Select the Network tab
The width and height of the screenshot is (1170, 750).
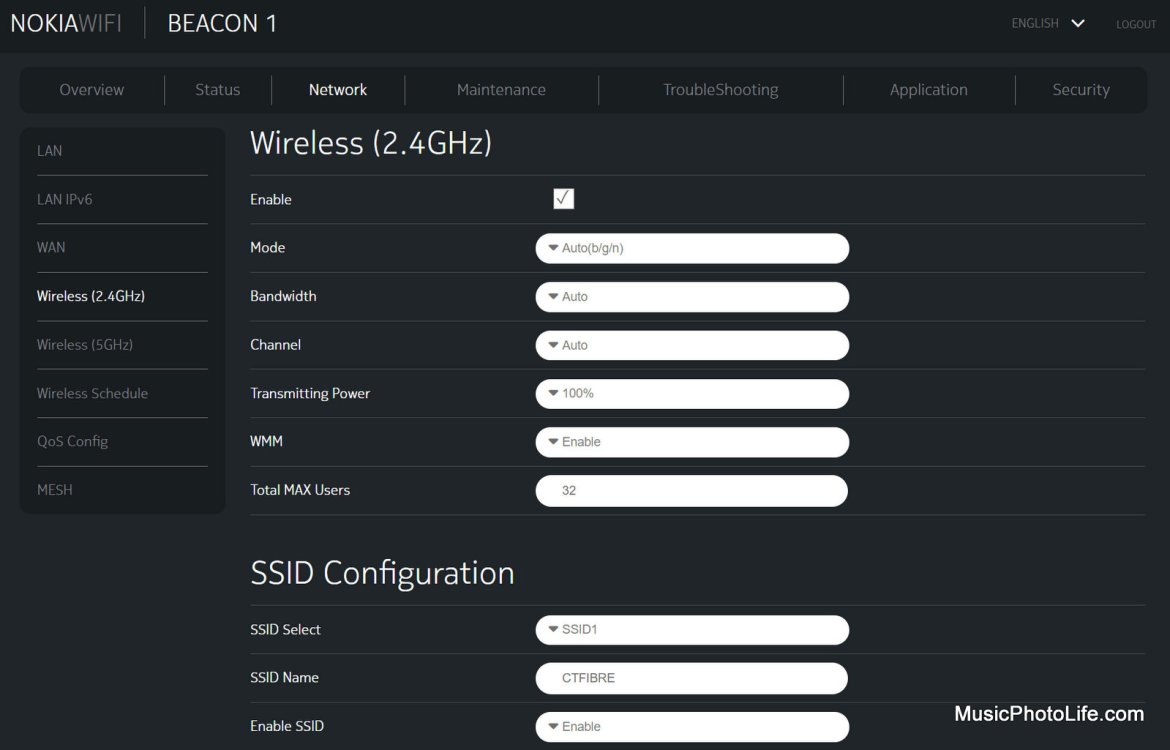coord(337,90)
